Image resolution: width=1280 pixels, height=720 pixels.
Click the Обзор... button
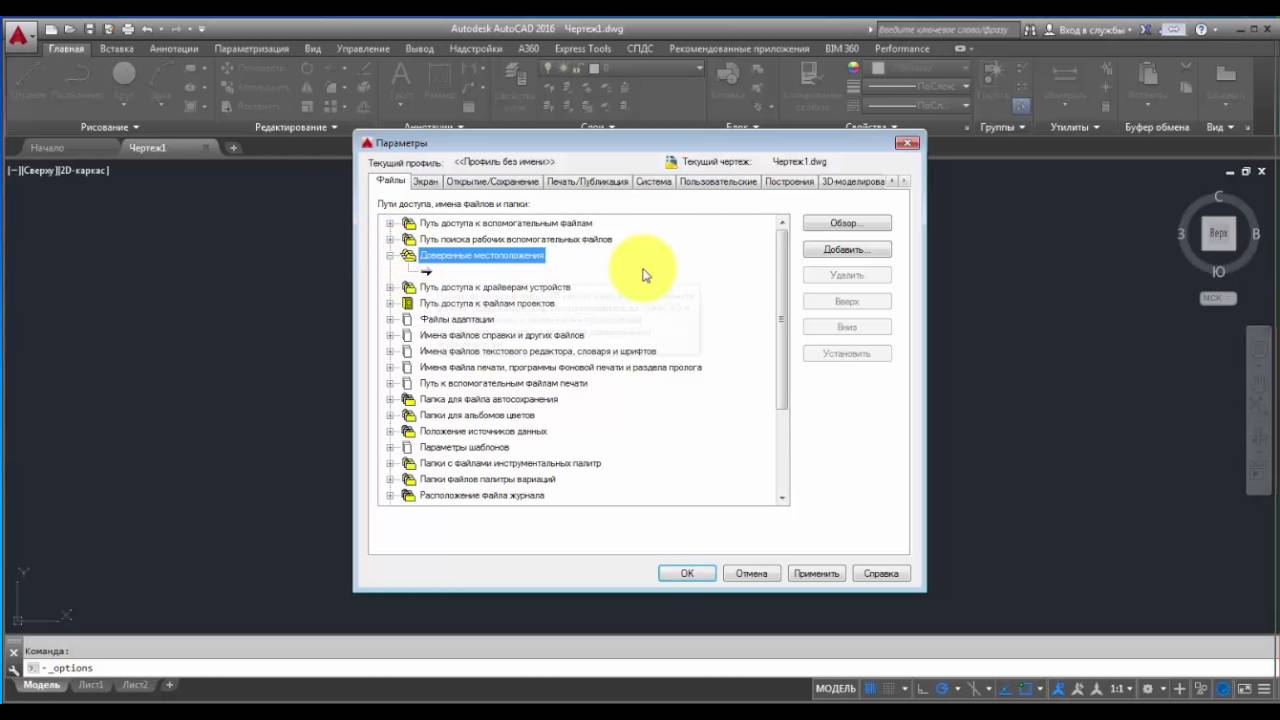pos(847,223)
